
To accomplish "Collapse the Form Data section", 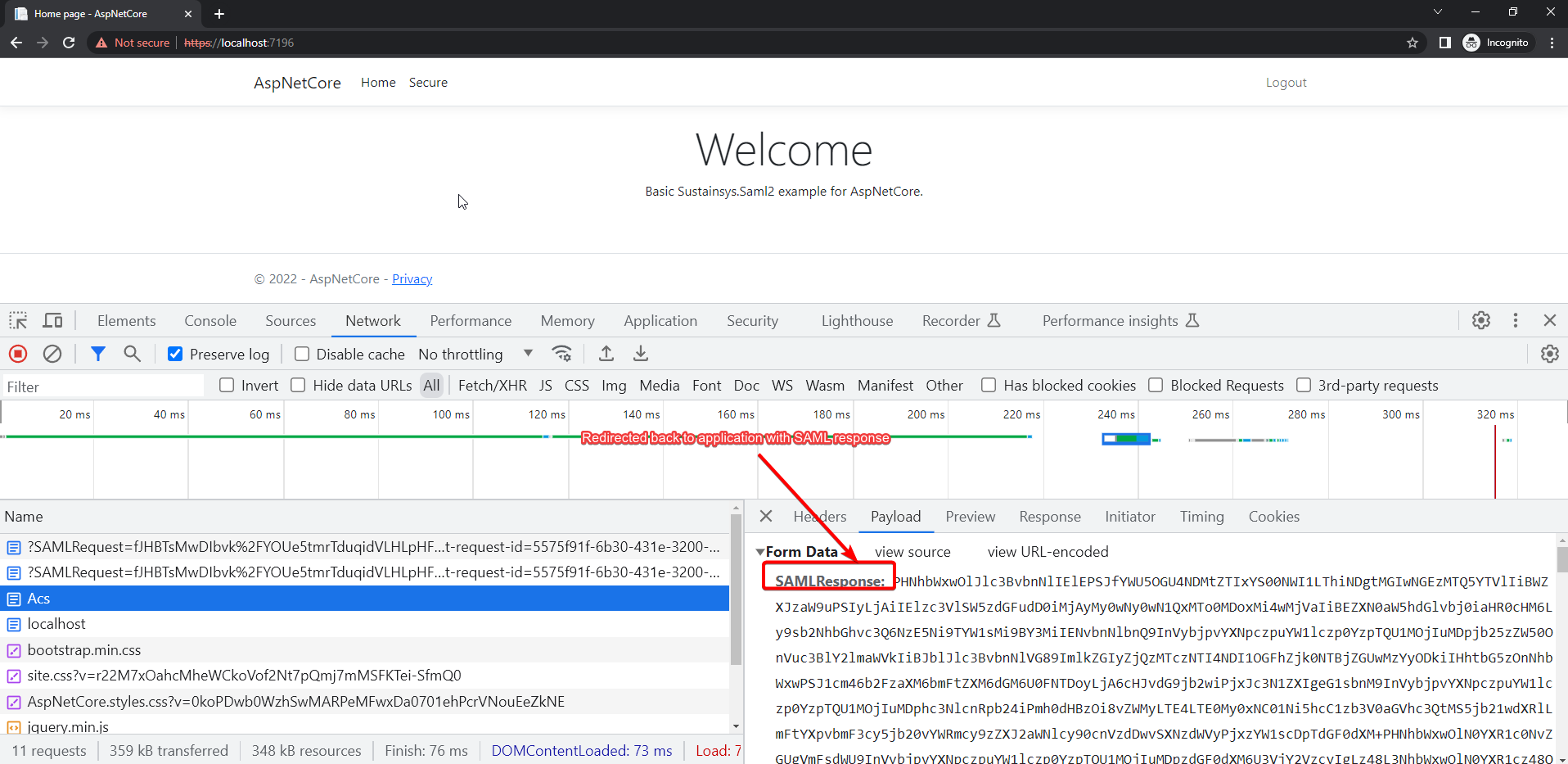I will tap(760, 552).
